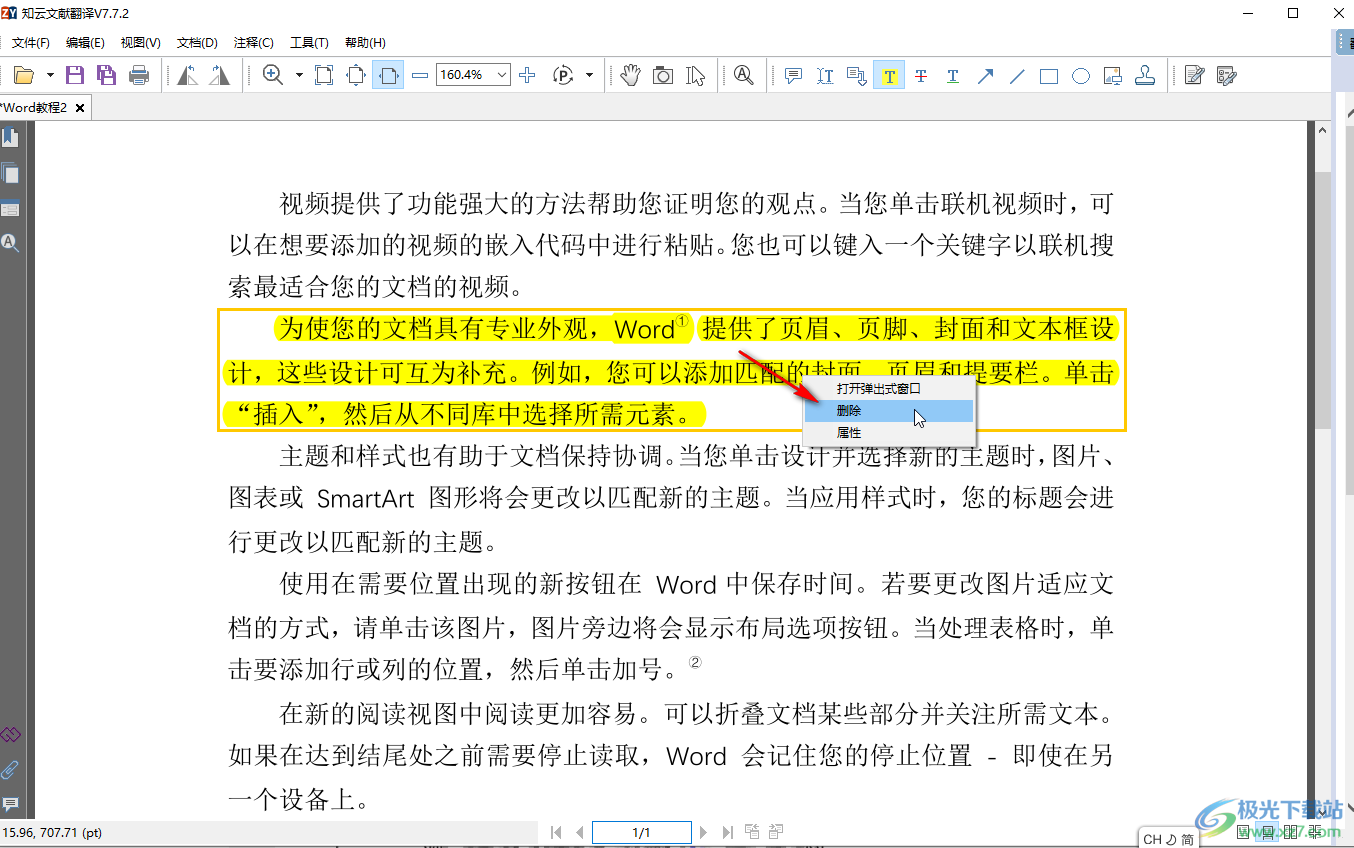
Task: Zoom out with the minus button
Action: (420, 75)
